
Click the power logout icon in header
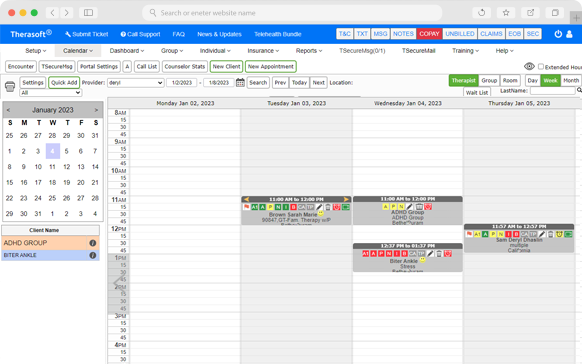pyautogui.click(x=558, y=34)
